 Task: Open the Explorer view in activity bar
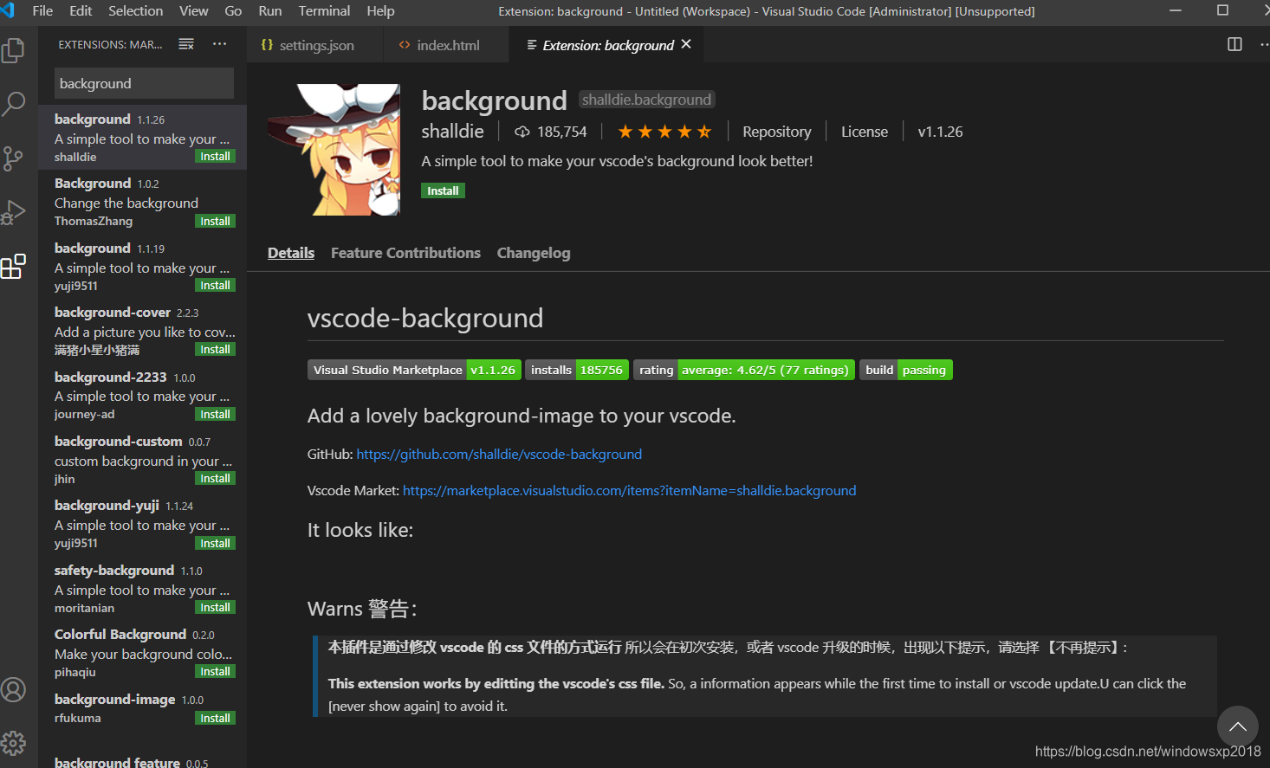(x=13, y=50)
